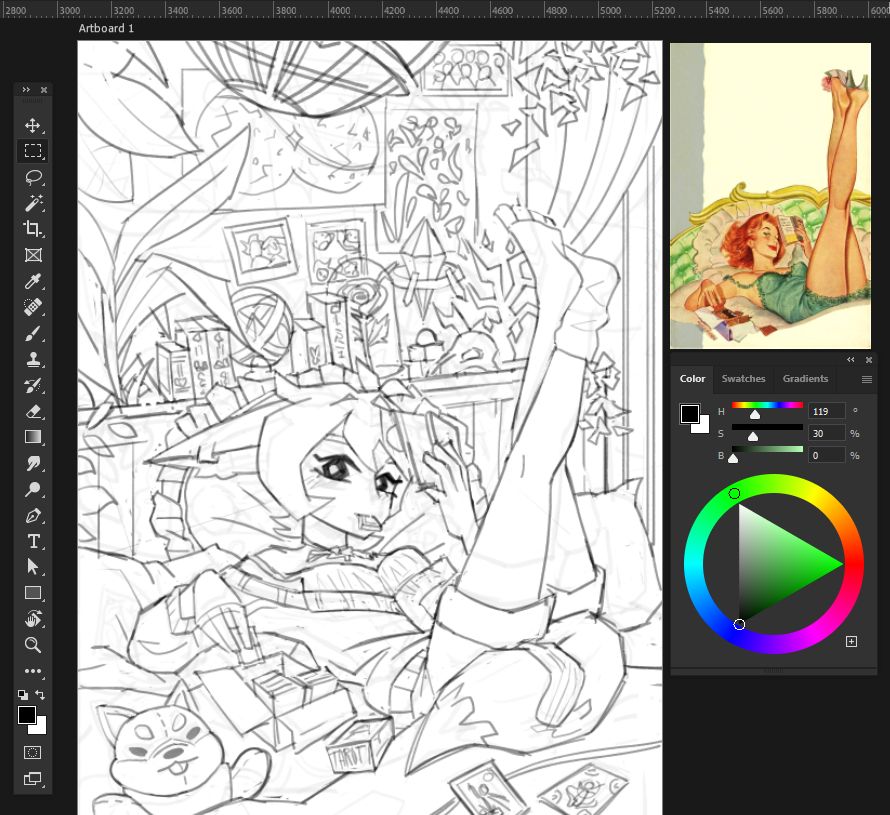This screenshot has width=890, height=815.
Task: Select the History Brush tool
Action: 33,385
